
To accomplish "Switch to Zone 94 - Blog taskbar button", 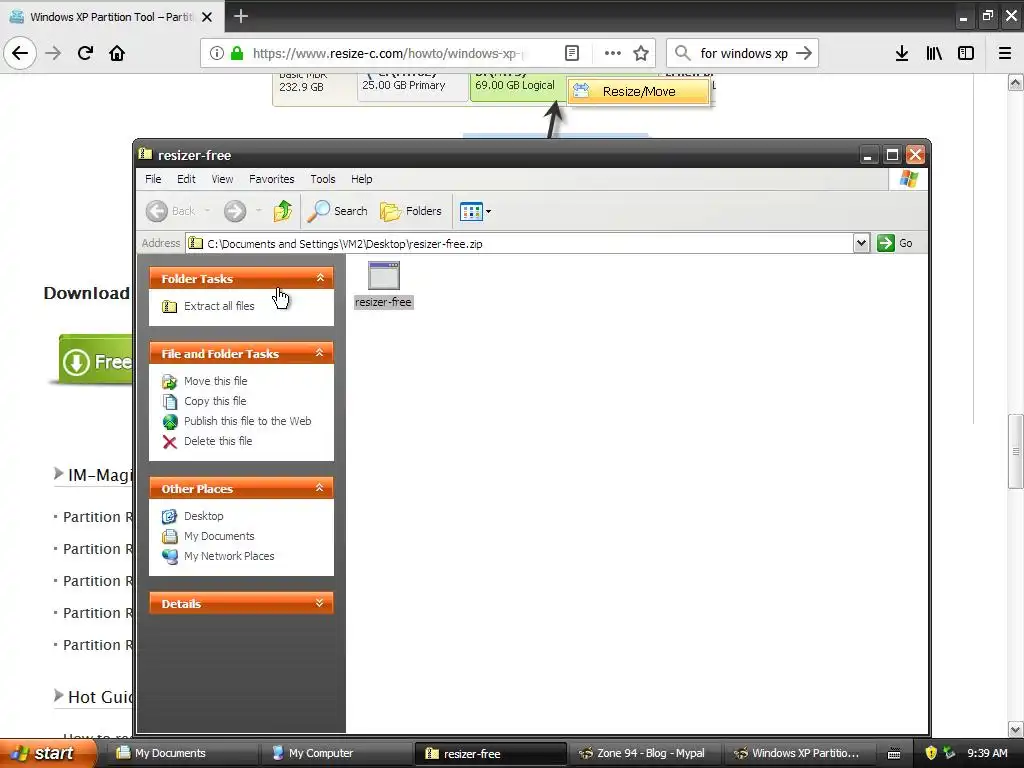I will pyautogui.click(x=644, y=753).
